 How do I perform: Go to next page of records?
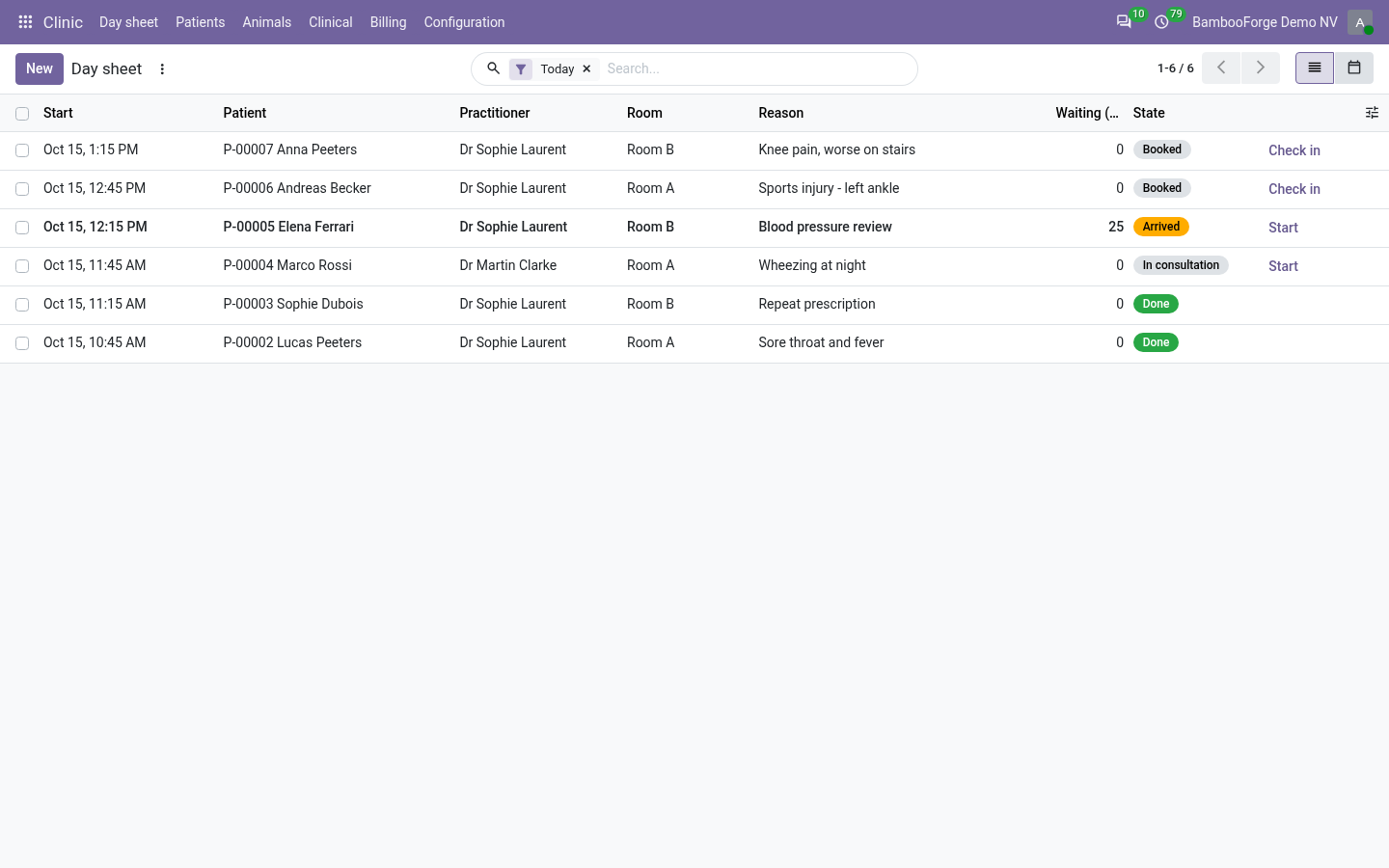point(1260,68)
